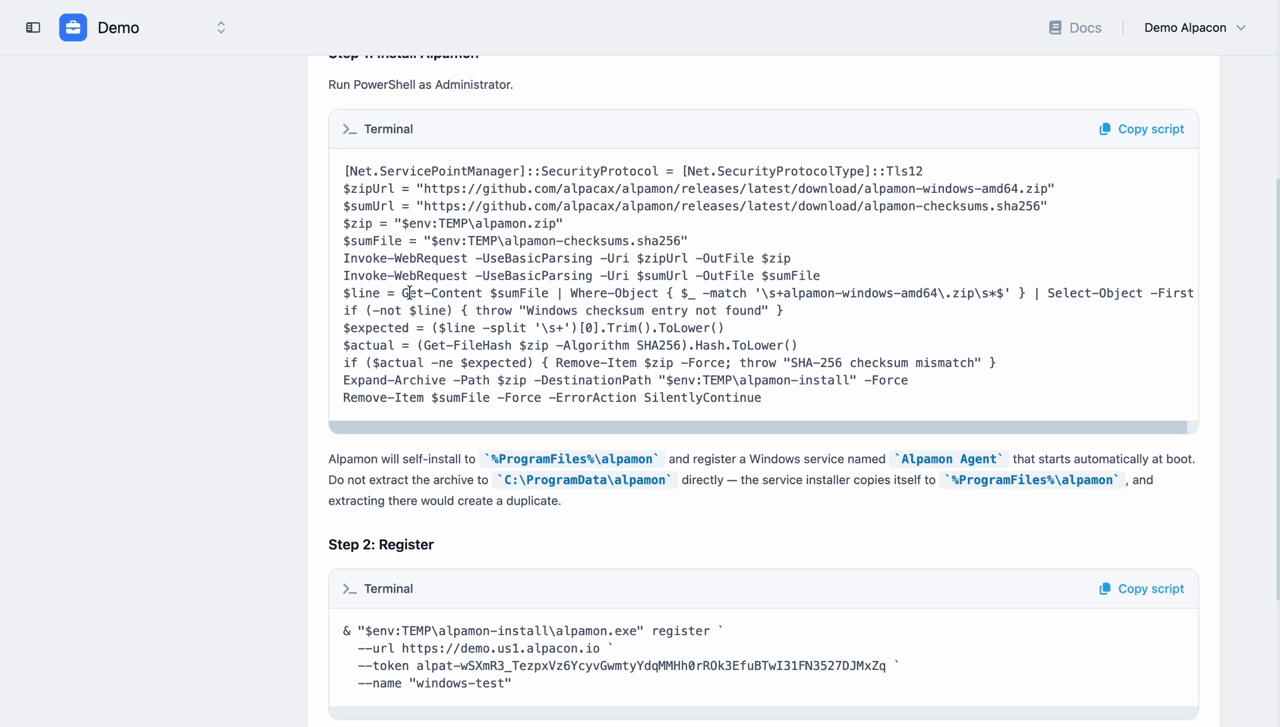Click the horizontal scrollbar under install script
The width and height of the screenshot is (1280, 727).
point(758,427)
